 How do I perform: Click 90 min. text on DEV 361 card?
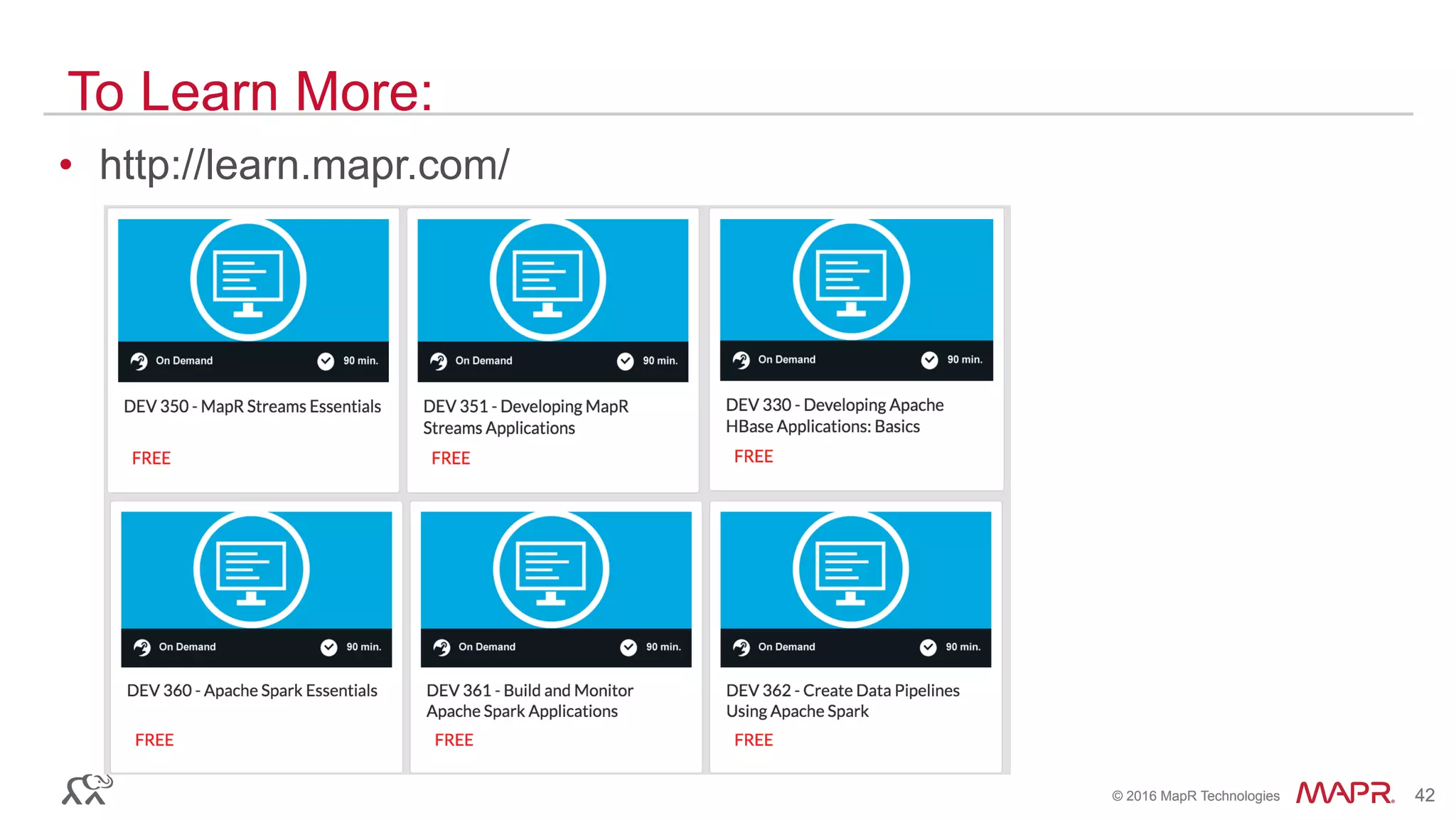click(663, 647)
